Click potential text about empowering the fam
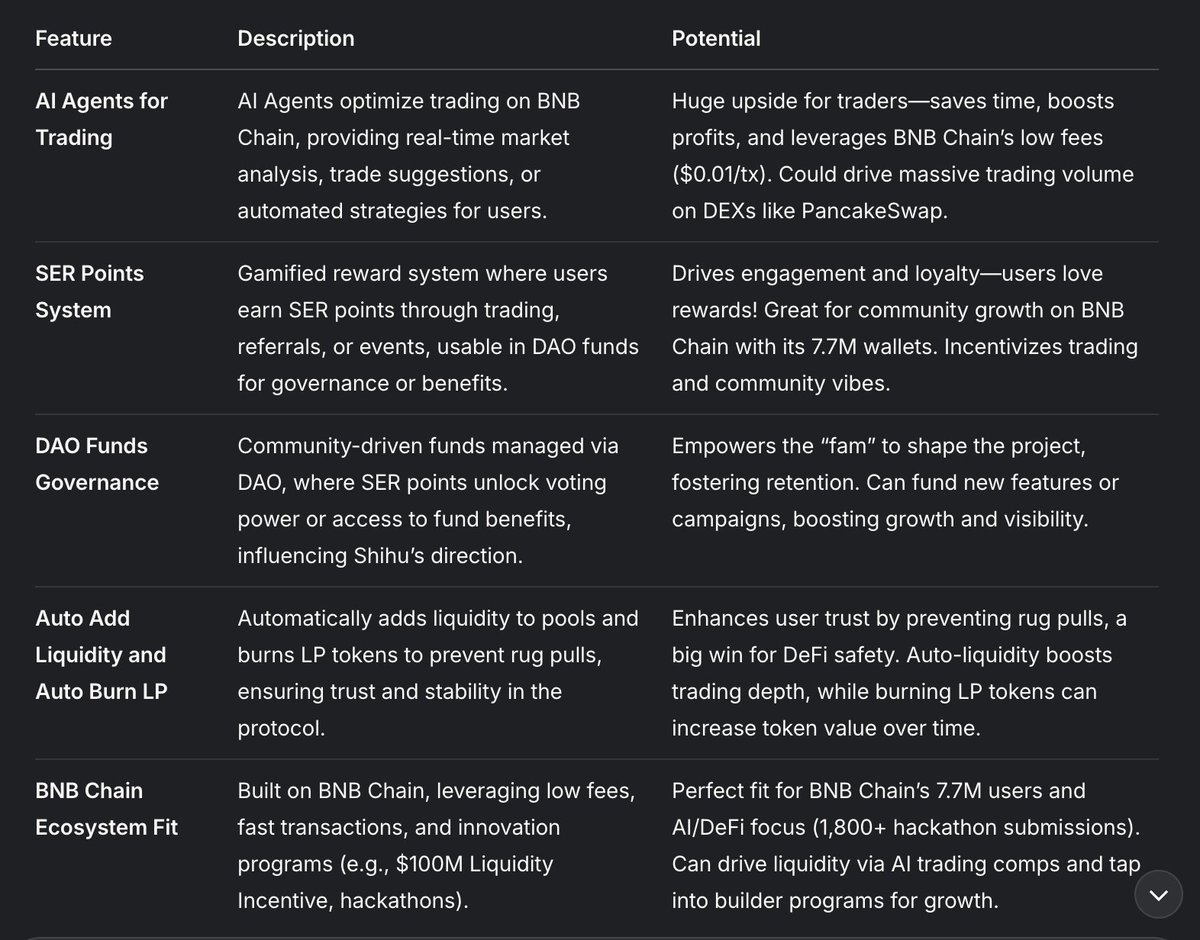1200x940 pixels. tap(895, 483)
